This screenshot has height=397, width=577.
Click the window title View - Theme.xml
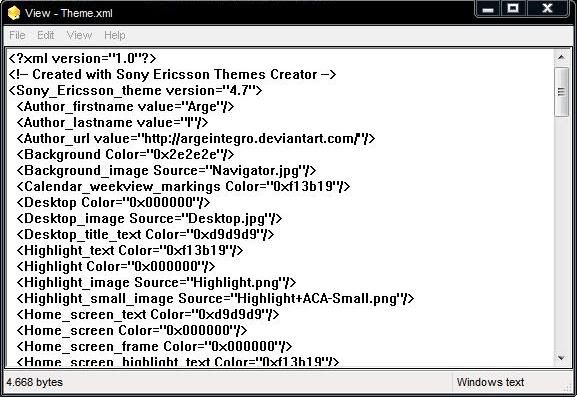[69, 13]
